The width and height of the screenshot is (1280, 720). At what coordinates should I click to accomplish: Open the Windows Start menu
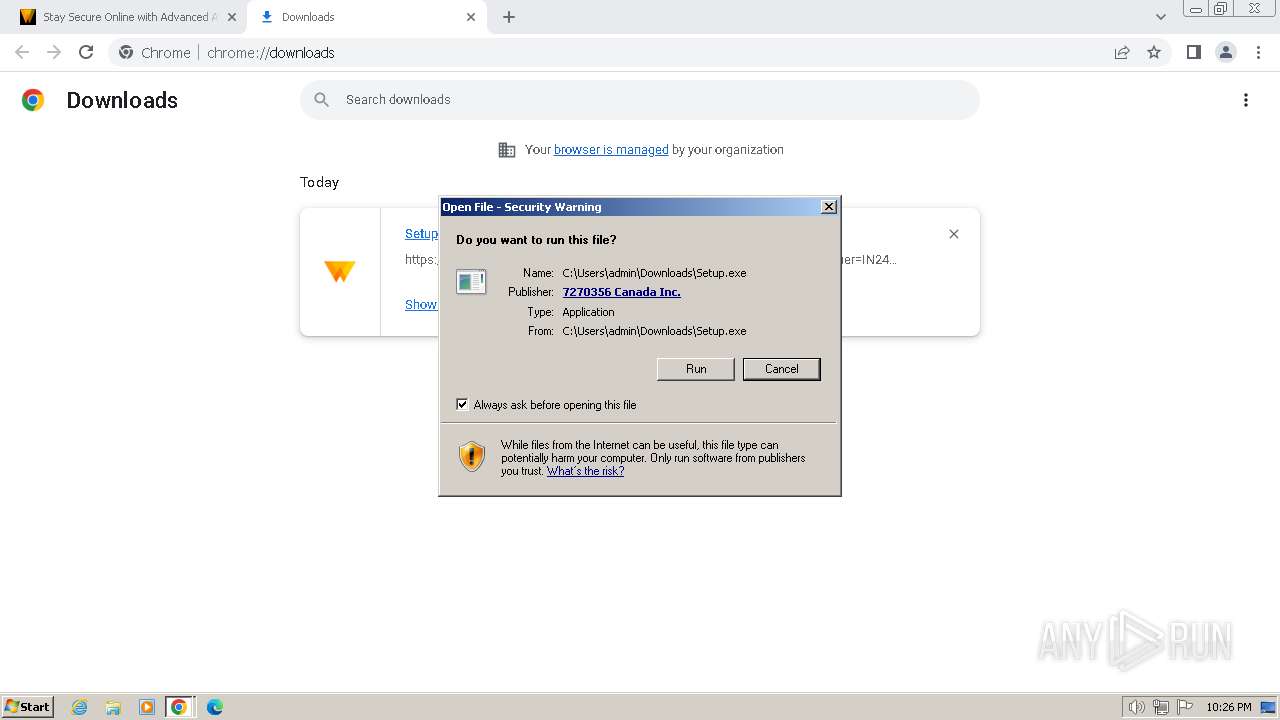[x=28, y=706]
